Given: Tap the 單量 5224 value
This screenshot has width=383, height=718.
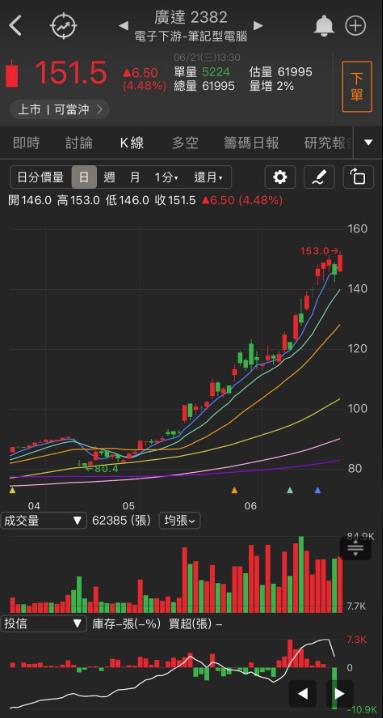Looking at the screenshot, I should point(202,72).
